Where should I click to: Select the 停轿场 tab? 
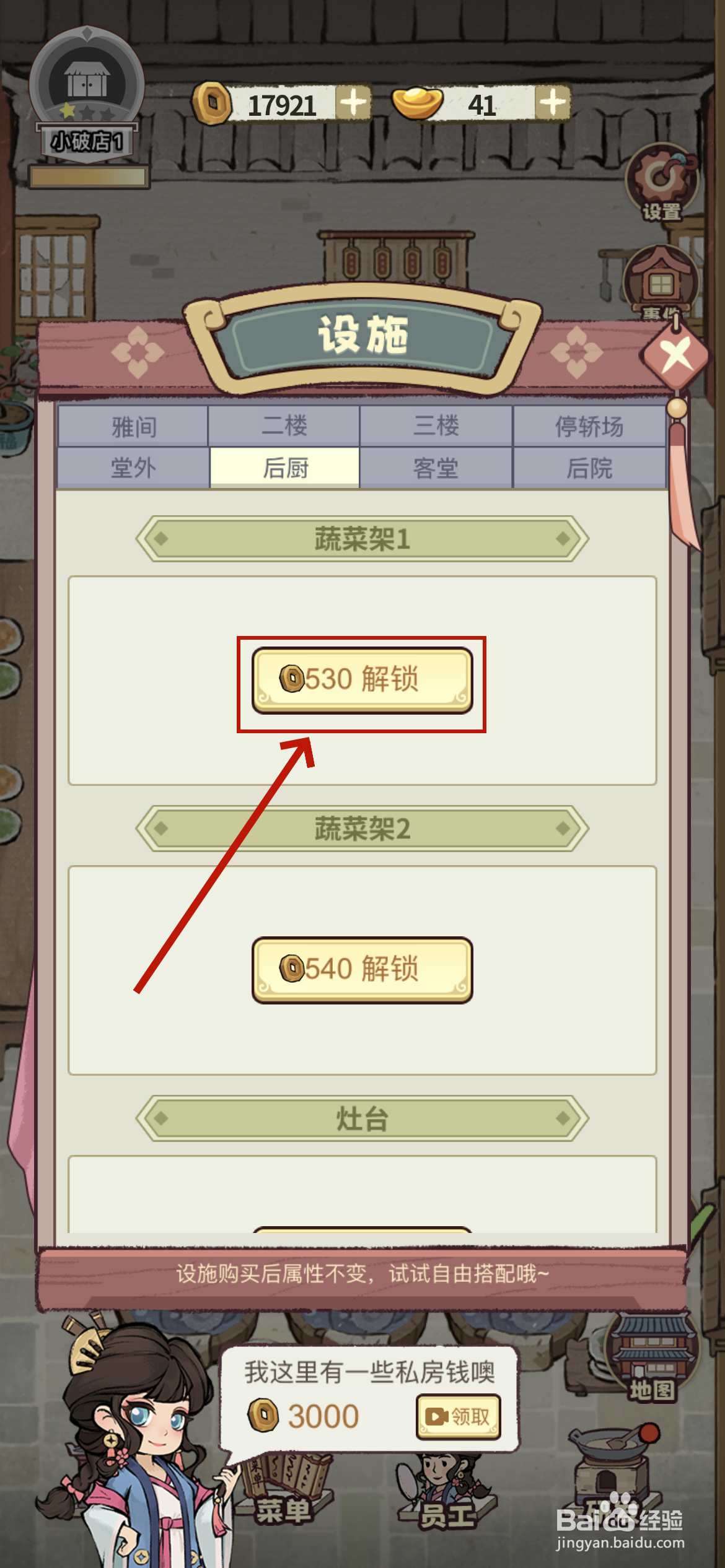[589, 426]
